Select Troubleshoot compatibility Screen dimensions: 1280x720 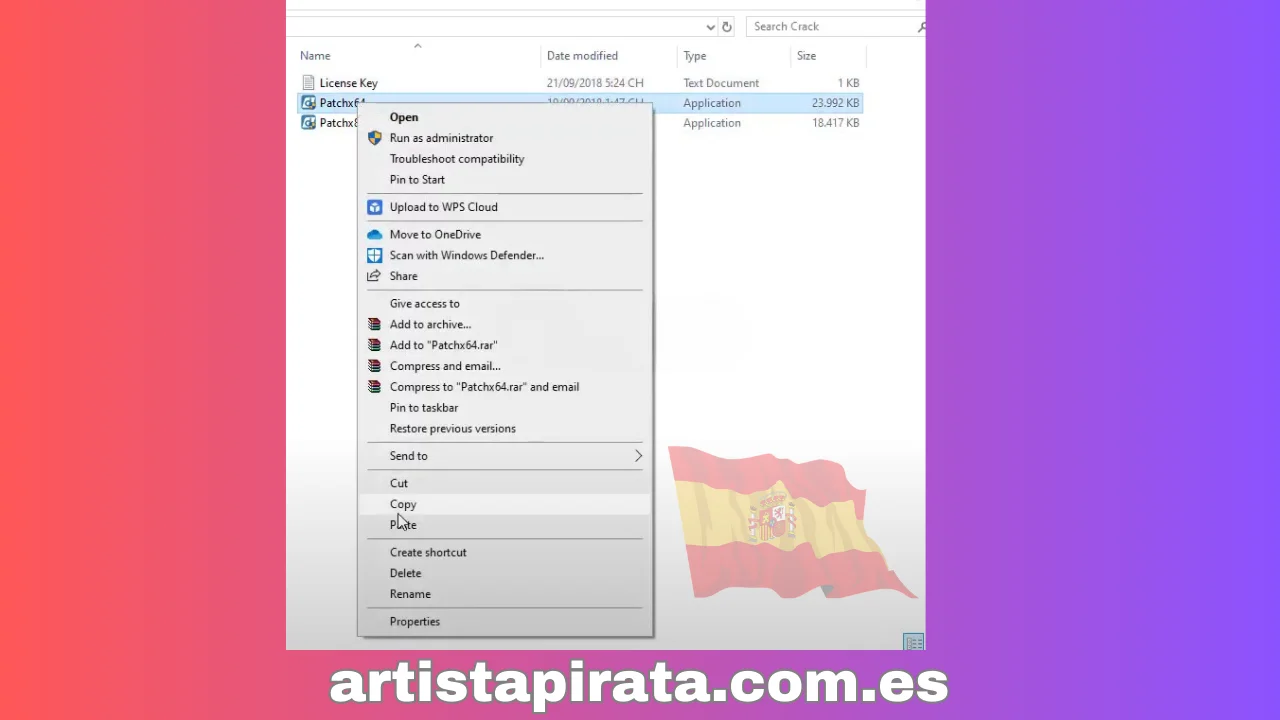pyautogui.click(x=457, y=159)
